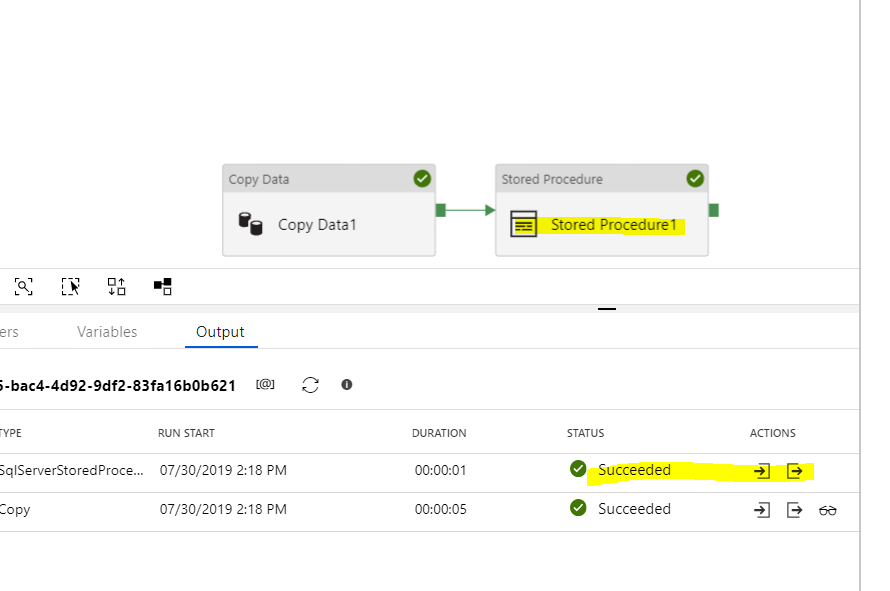Click run start time of stored procedure row
Viewport: 890px width, 591px height.
click(223, 471)
